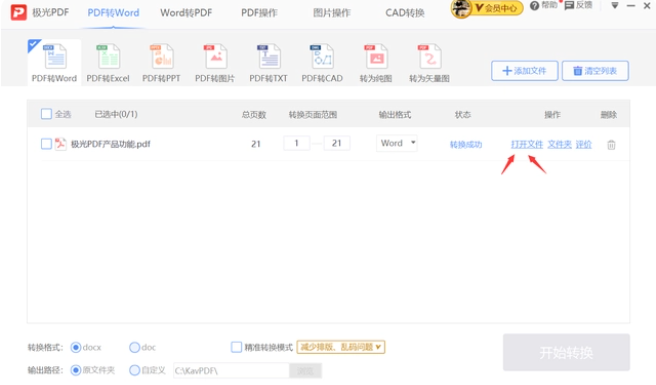The image size is (656, 385).
Task: Click the total pages value 21
Action: tap(256, 144)
